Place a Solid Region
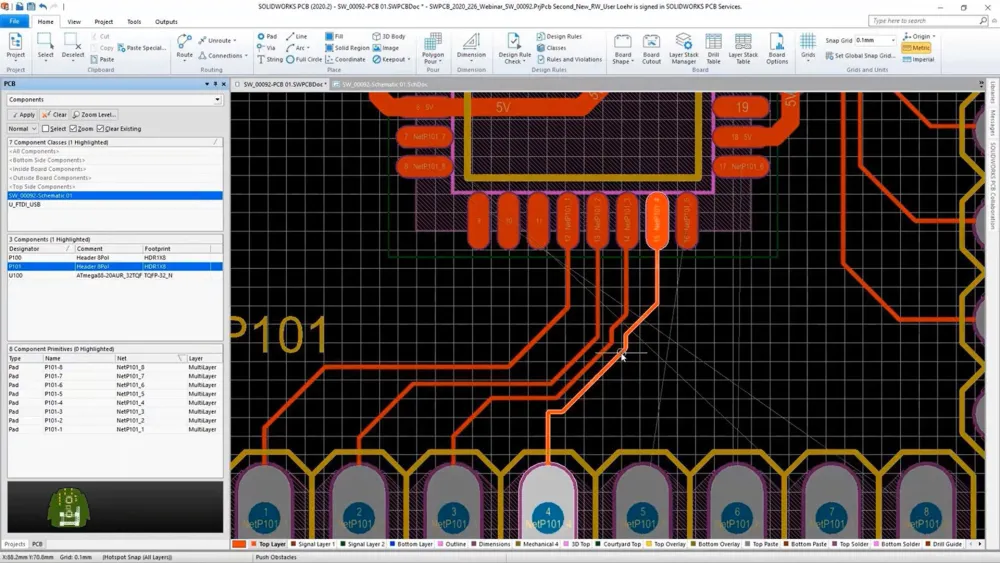 (347, 48)
